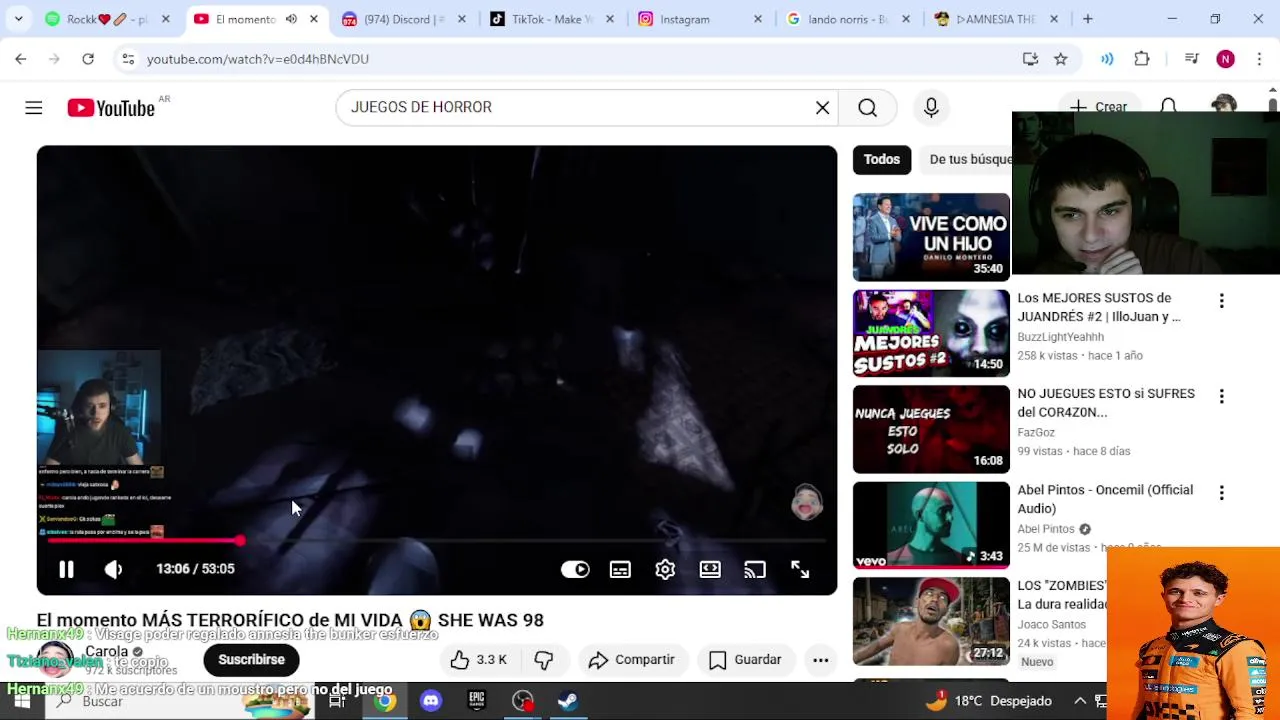Open BuzzLightYeahhh channel name
Screen dimensions: 1280x720
1060,337
